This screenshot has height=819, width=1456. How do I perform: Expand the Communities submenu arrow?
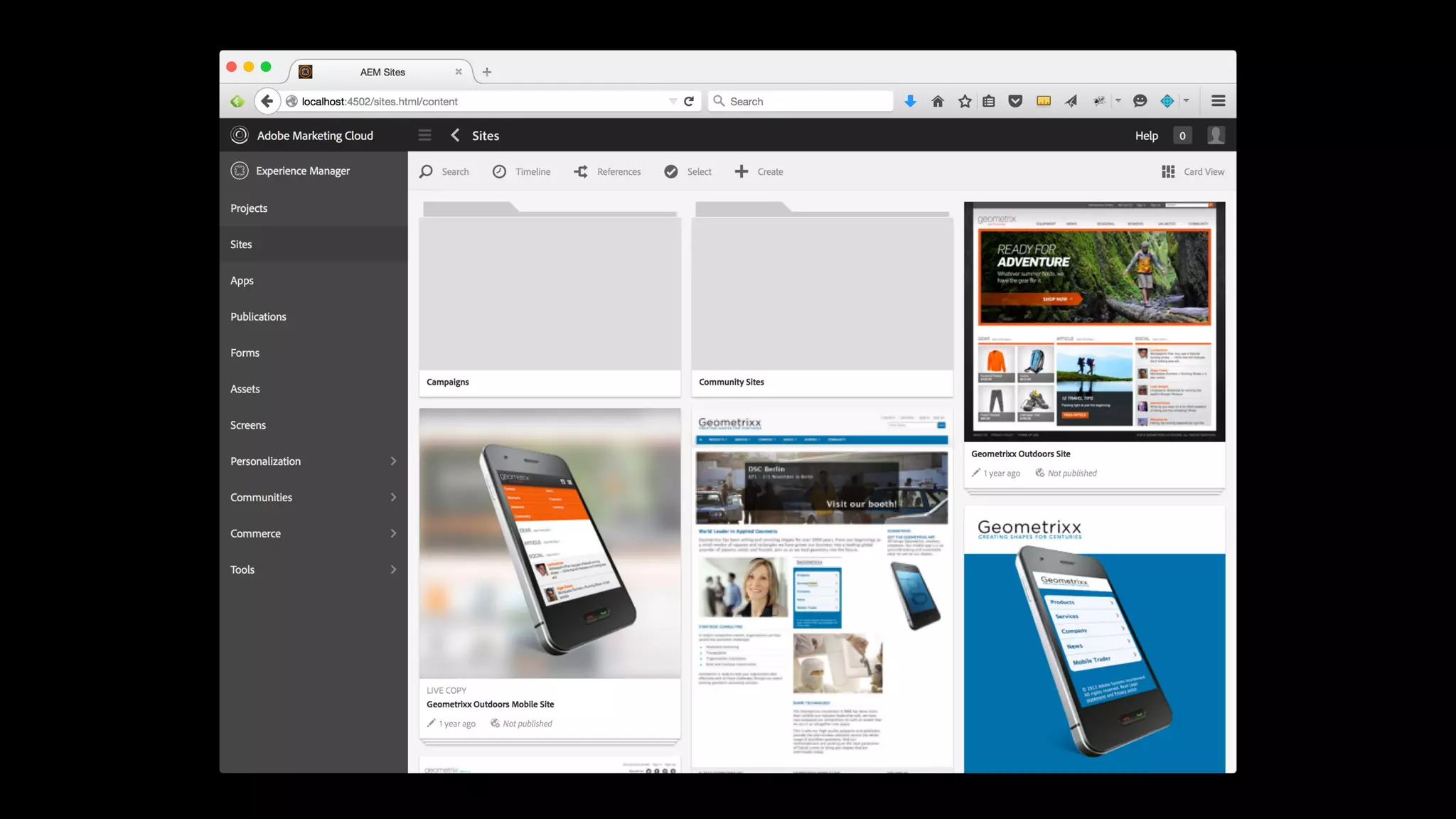pos(393,497)
